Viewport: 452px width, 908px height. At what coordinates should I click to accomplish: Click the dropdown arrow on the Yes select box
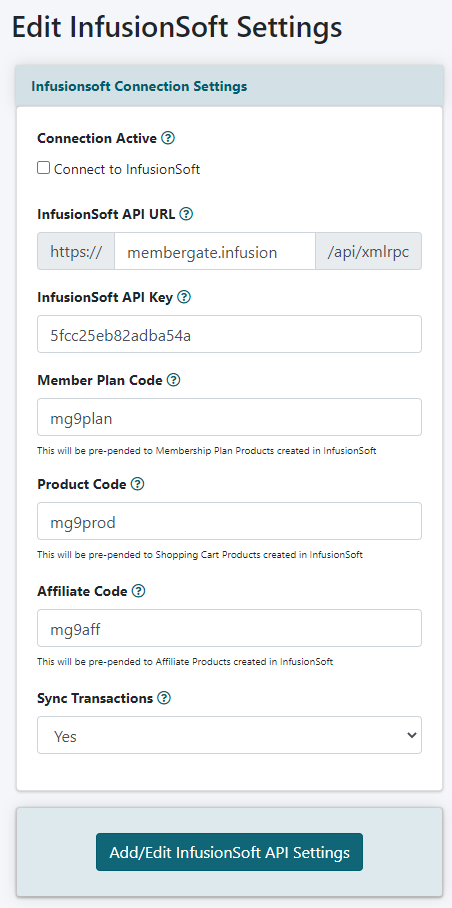pos(411,735)
